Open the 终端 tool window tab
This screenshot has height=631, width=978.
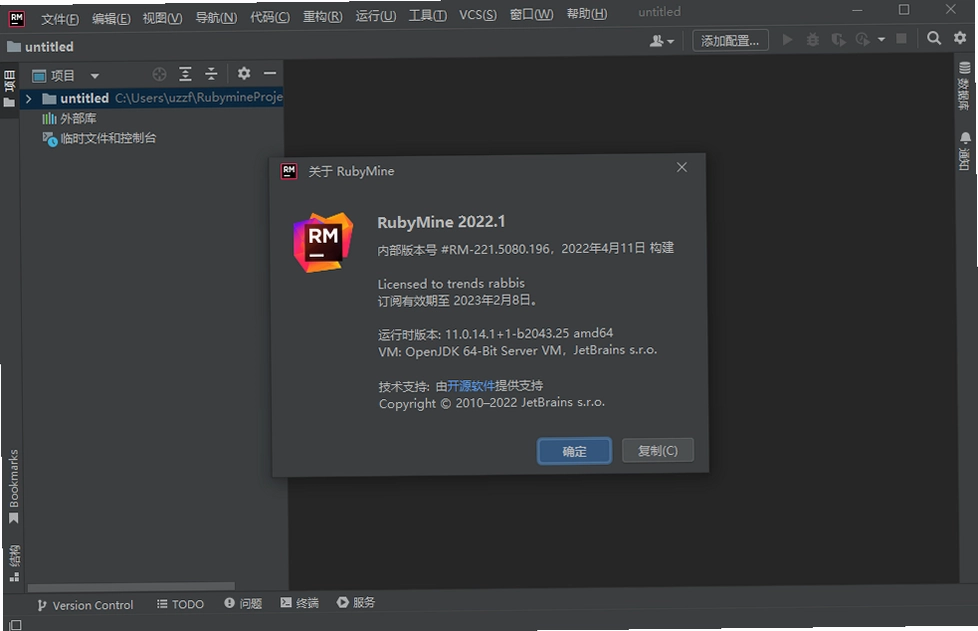pos(299,602)
